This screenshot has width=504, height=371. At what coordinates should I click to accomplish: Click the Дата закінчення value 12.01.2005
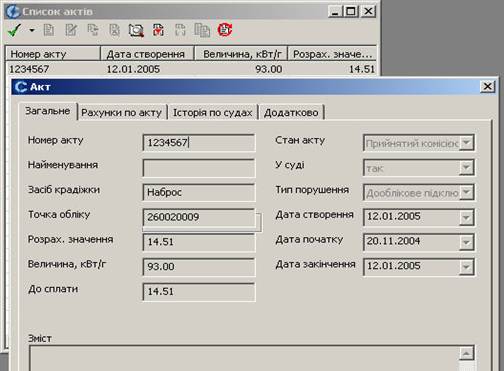tap(394, 266)
